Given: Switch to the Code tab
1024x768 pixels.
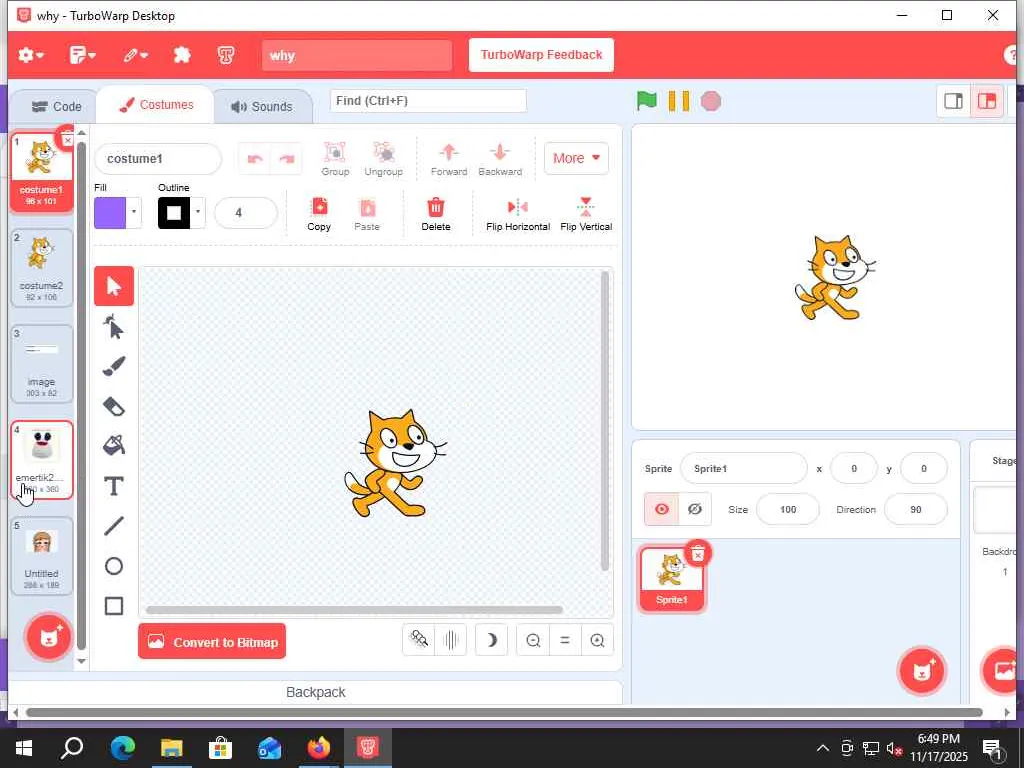Looking at the screenshot, I should [x=57, y=106].
